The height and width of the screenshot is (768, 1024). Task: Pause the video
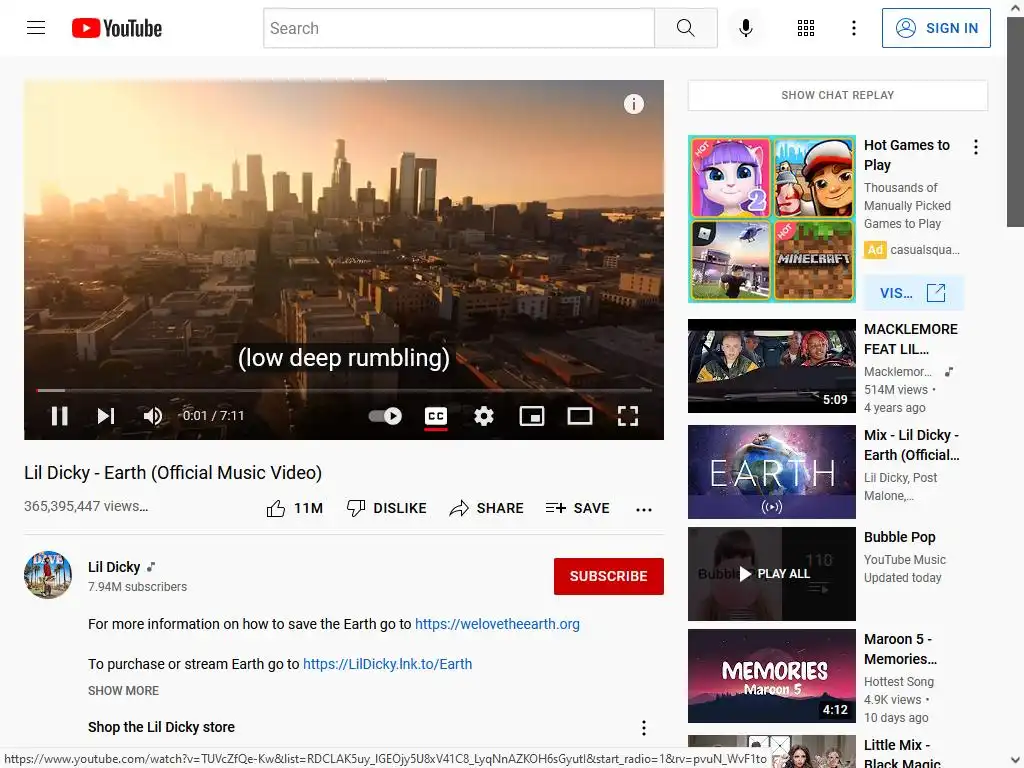coord(59,416)
